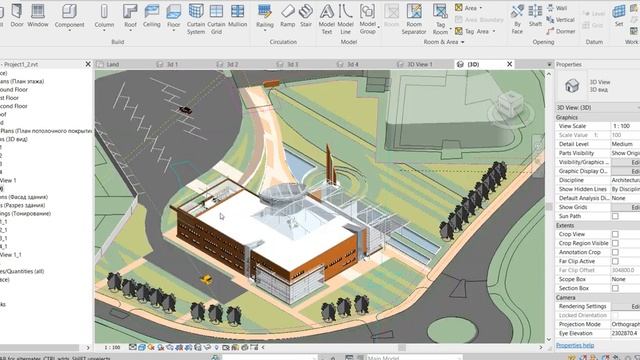Image resolution: width=640 pixels, height=360 pixels.
Task: Open Detail Level in view control bar
Action: click(132, 347)
